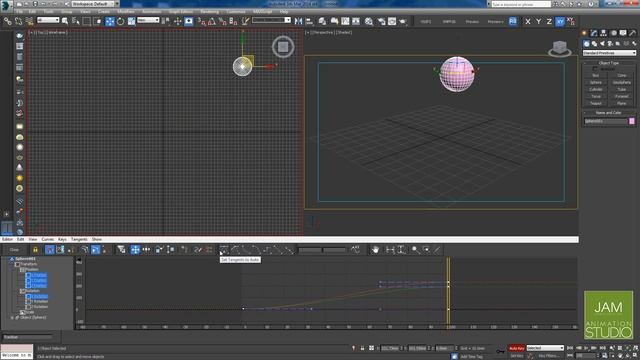640x360 pixels.
Task: Toggle the Angle Snap icon
Action: point(211,21)
